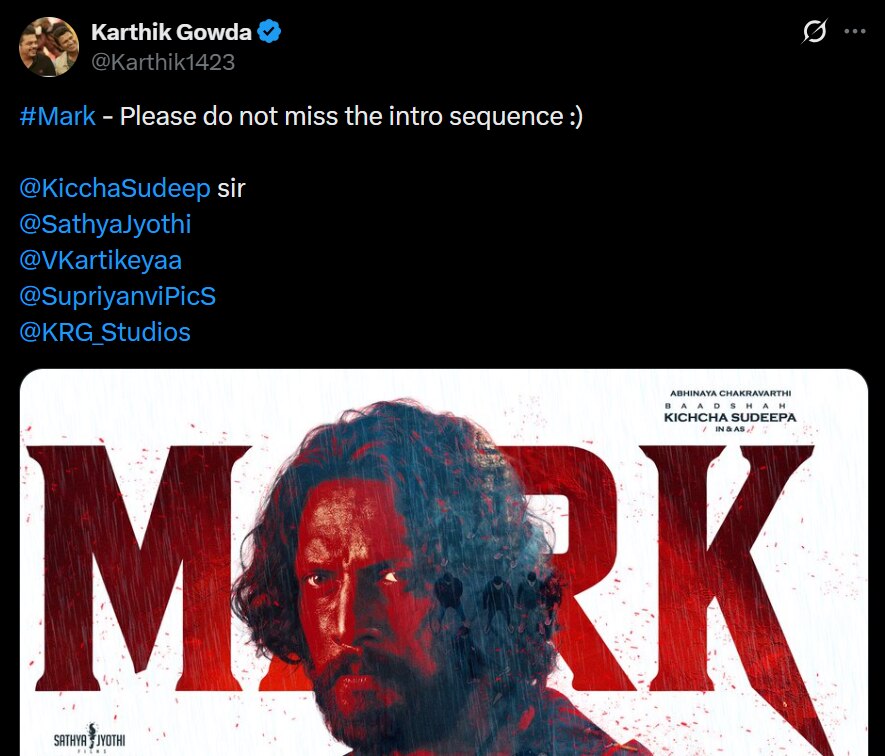Open Karthik Gowda's profile avatar

[x=49, y=47]
